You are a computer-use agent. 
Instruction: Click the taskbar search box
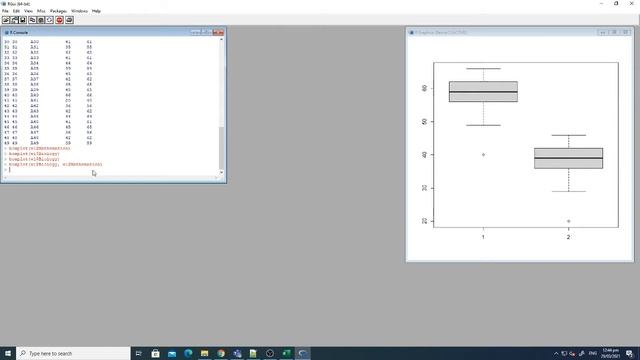(x=73, y=353)
